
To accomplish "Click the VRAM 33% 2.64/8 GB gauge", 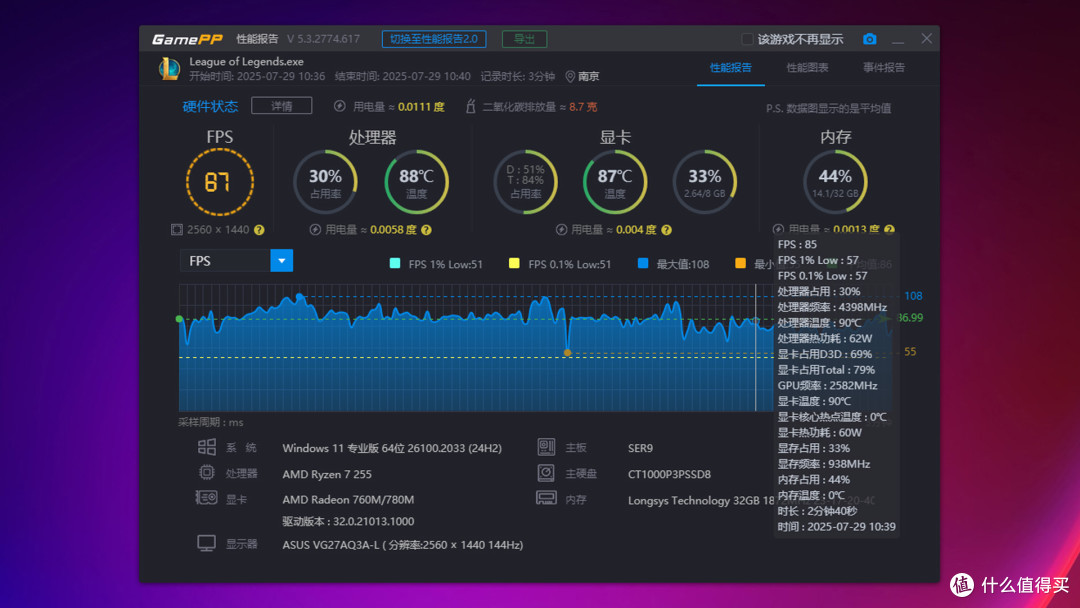I will (705, 182).
